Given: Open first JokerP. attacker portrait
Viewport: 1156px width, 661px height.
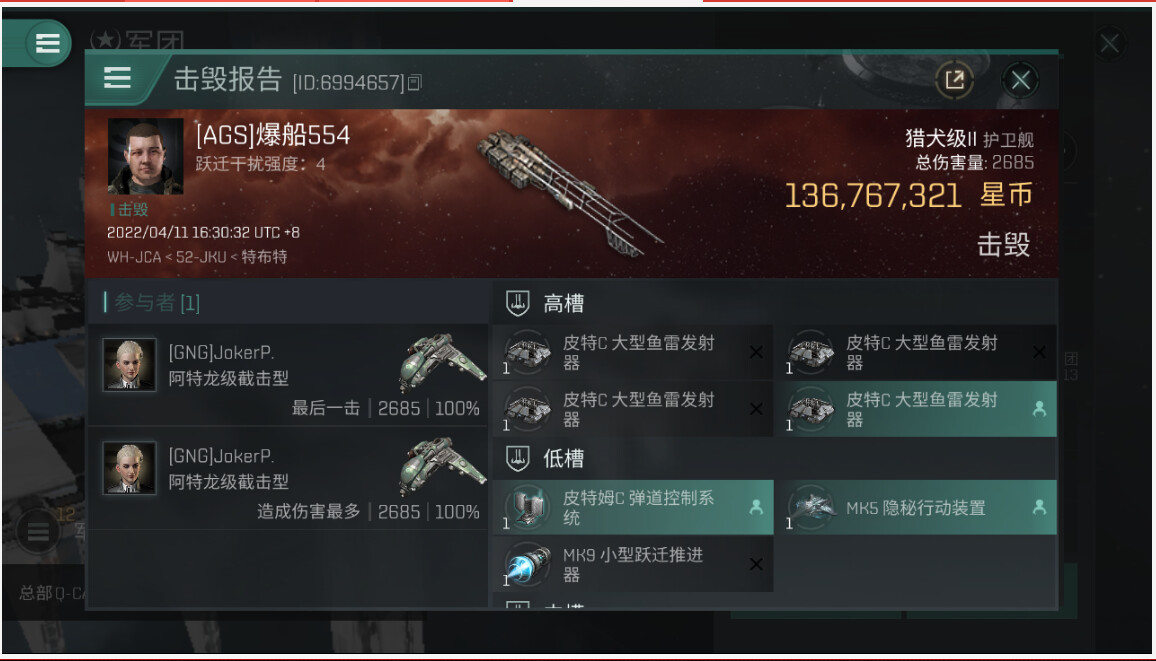Looking at the screenshot, I should (129, 364).
